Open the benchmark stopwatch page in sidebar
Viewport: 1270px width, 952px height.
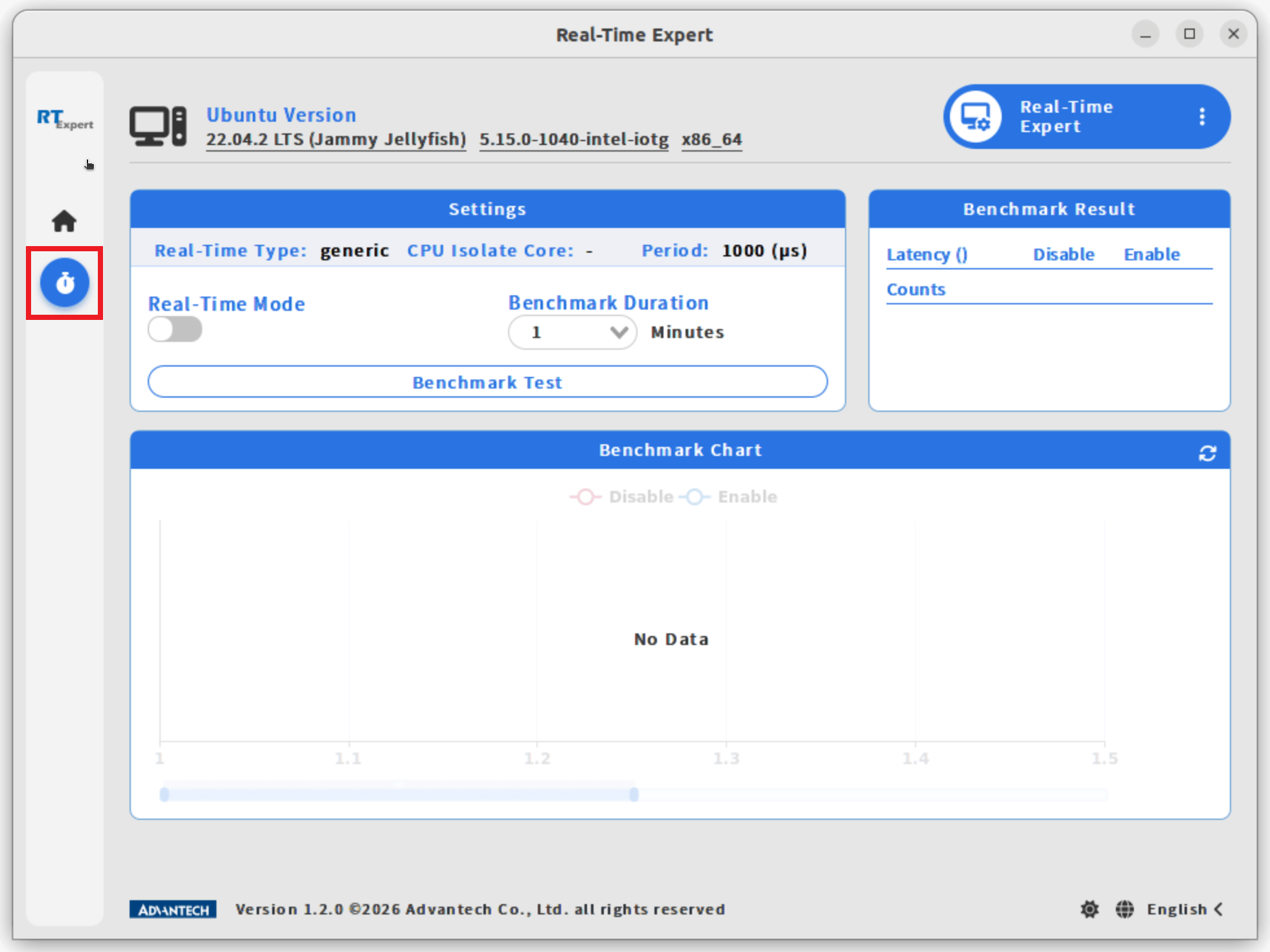click(x=65, y=283)
